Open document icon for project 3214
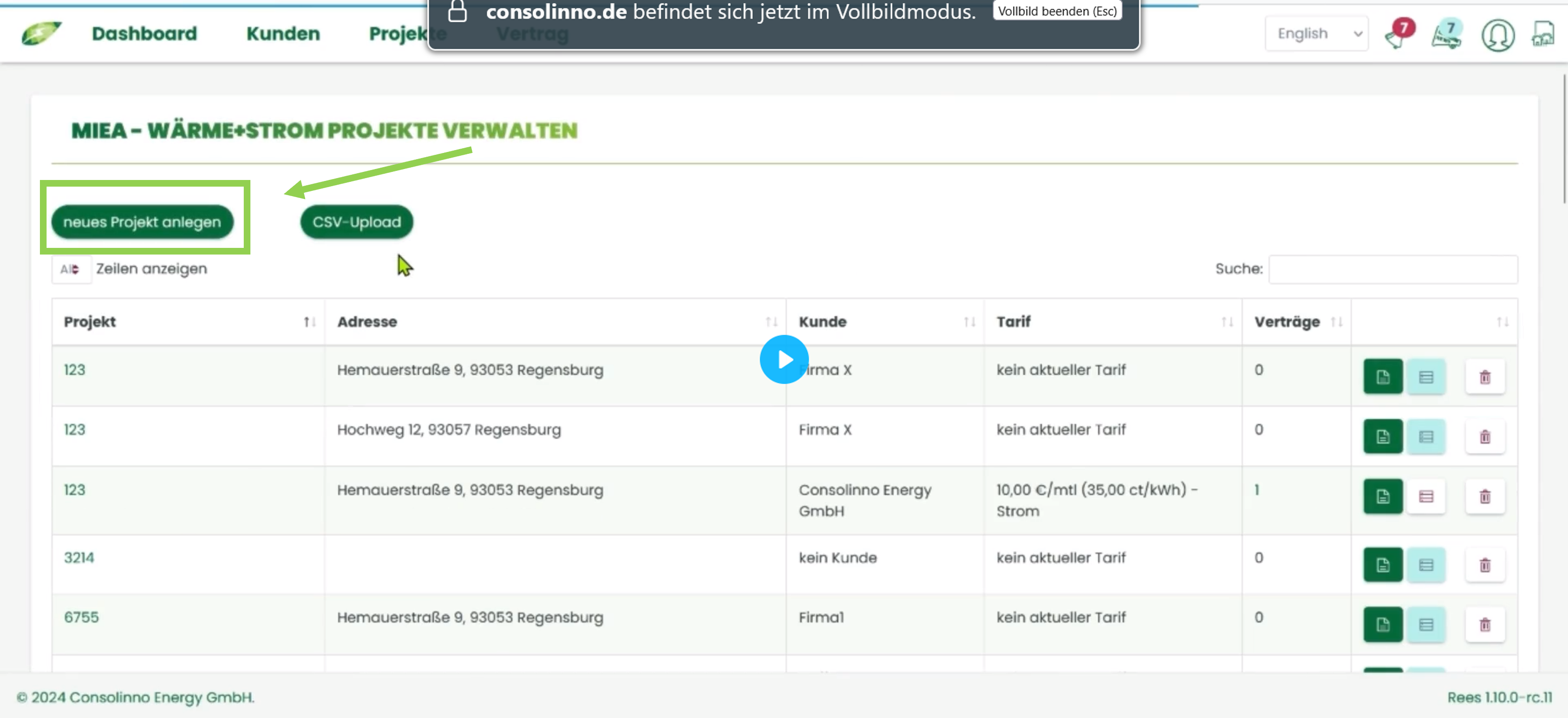 pyautogui.click(x=1383, y=565)
